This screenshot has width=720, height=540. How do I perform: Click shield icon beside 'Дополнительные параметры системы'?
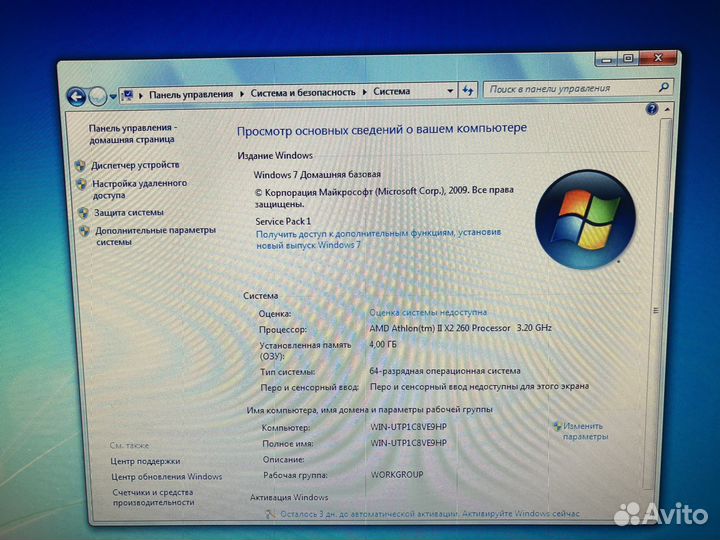[84, 231]
